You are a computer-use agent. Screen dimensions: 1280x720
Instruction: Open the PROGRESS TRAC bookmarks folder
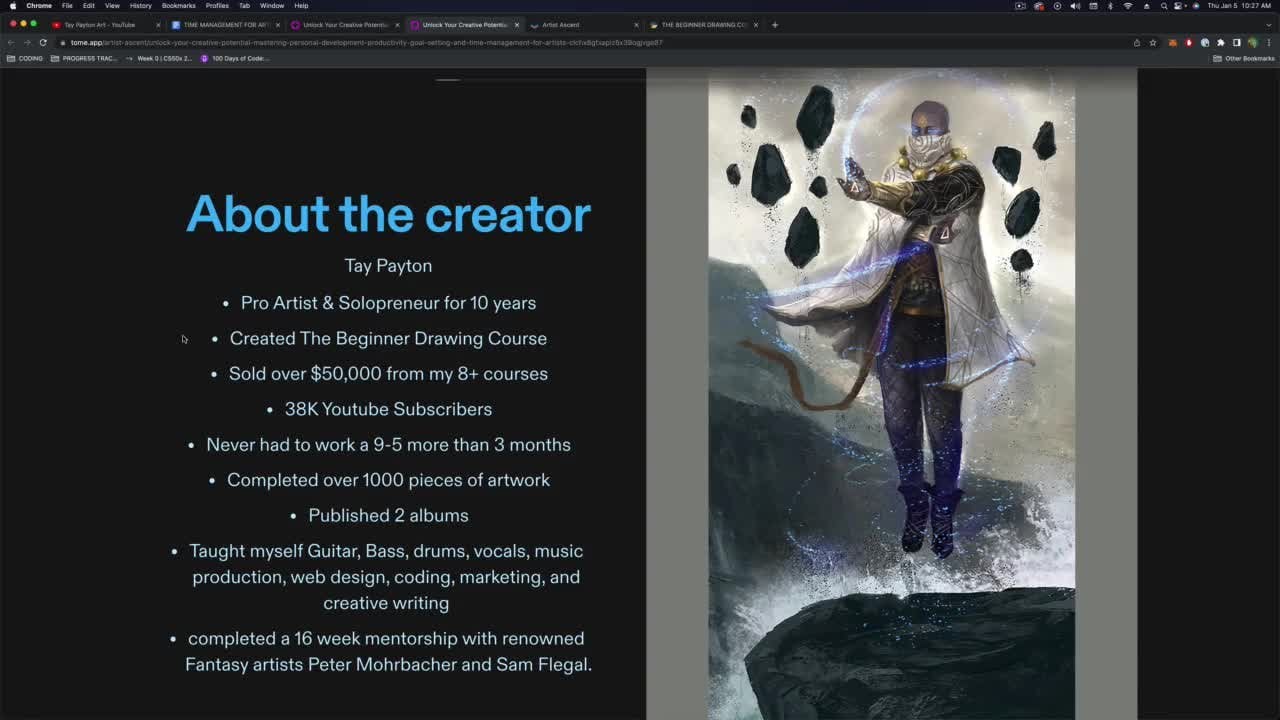point(84,58)
